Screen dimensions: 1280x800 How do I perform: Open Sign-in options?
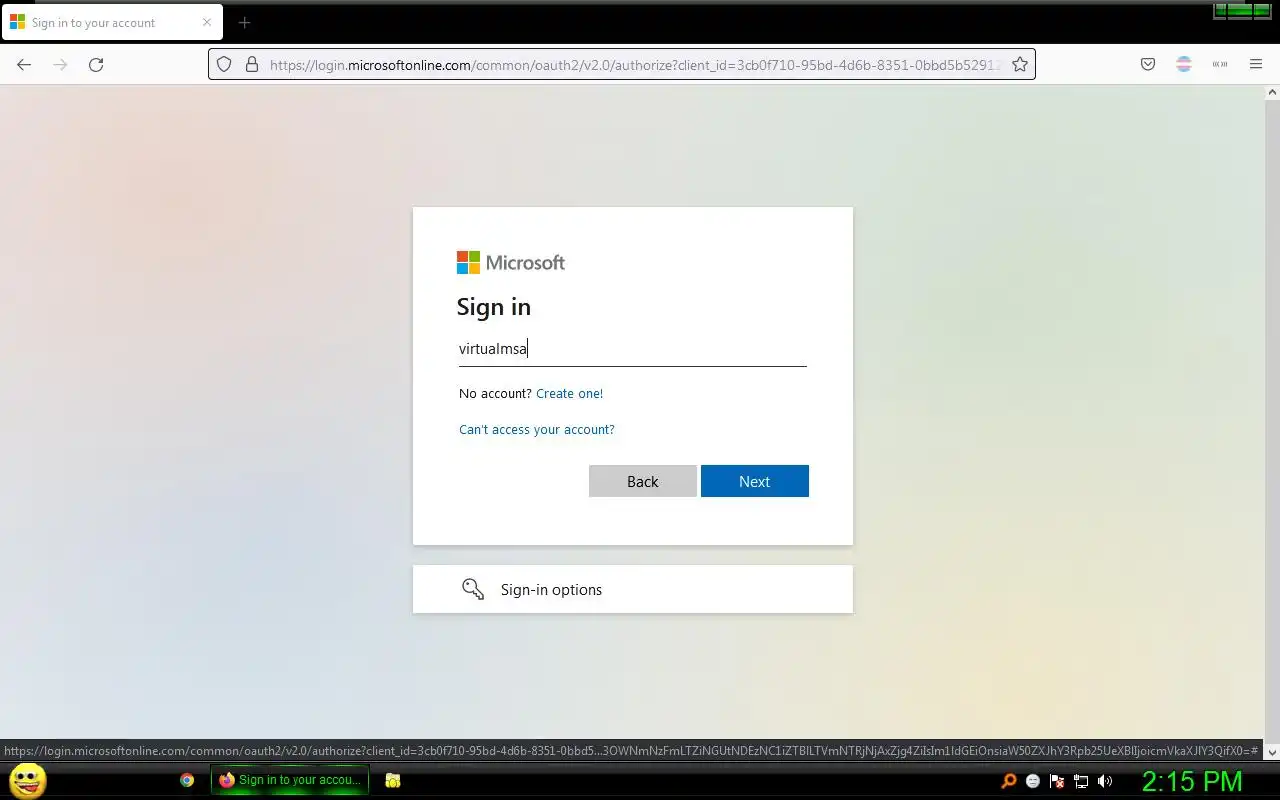click(x=633, y=589)
